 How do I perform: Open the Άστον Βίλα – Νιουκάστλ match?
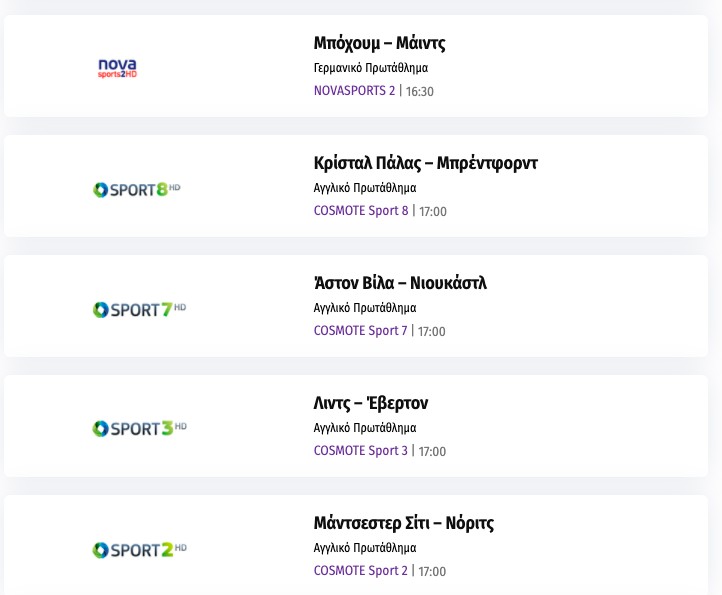(400, 283)
